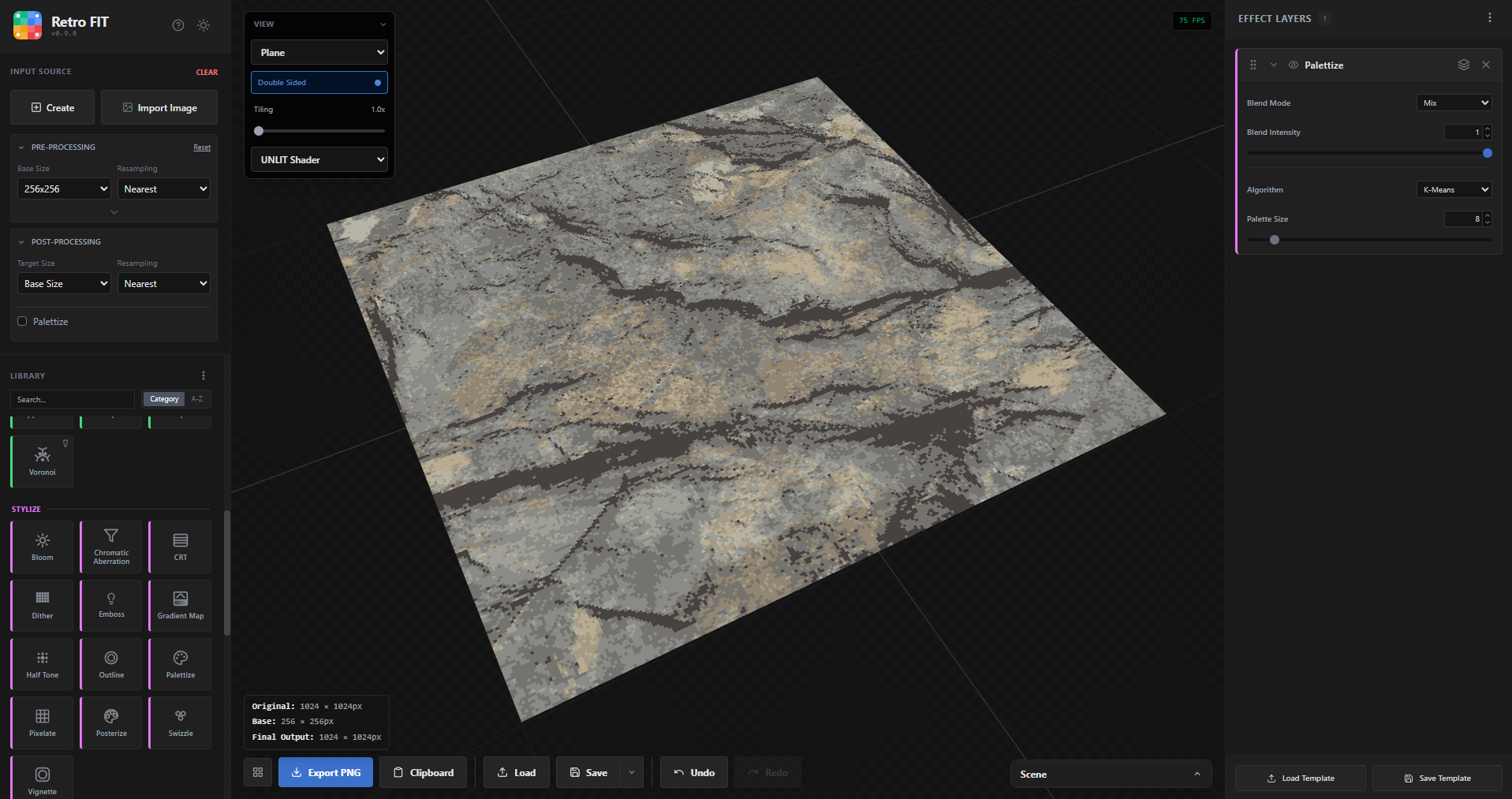
Task: Open the Effect Layers three-dot menu
Action: tap(1489, 18)
